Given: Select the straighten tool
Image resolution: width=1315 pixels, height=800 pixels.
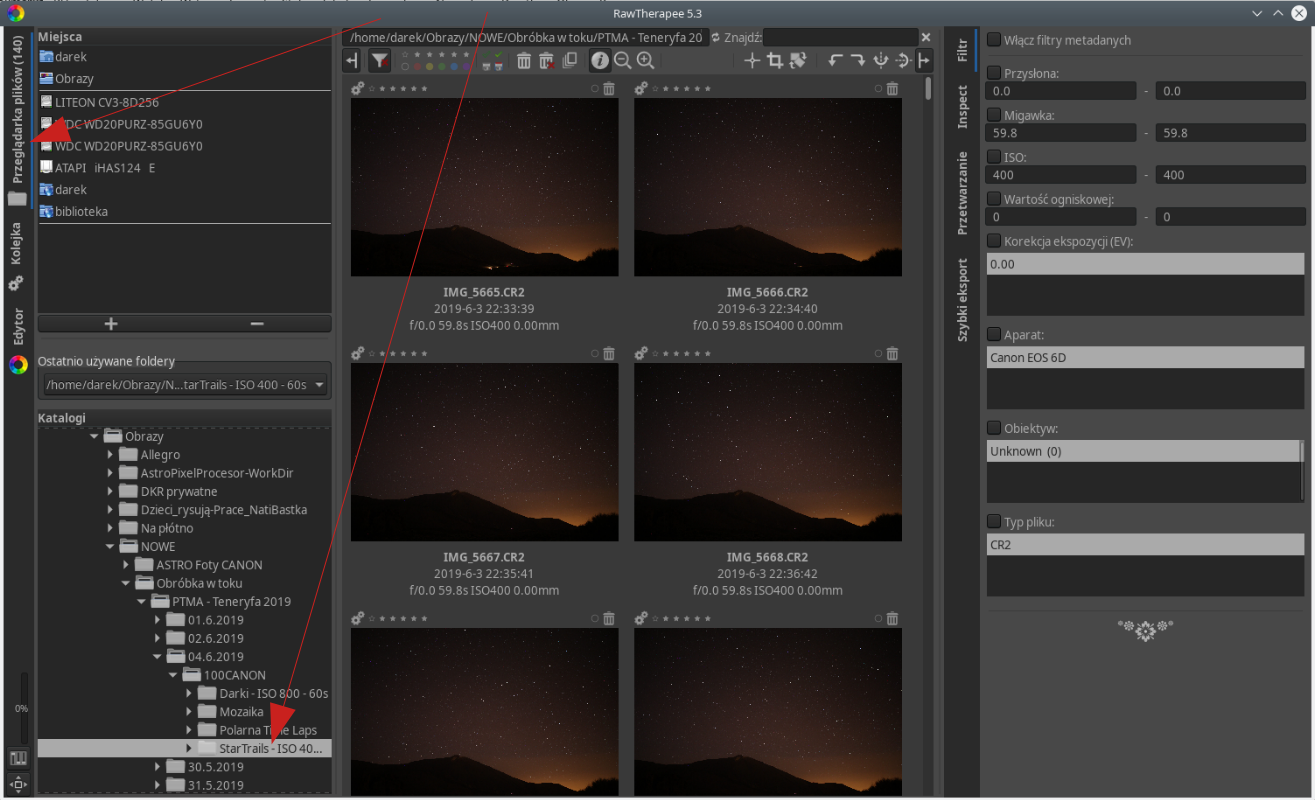Looking at the screenshot, I should pos(797,61).
